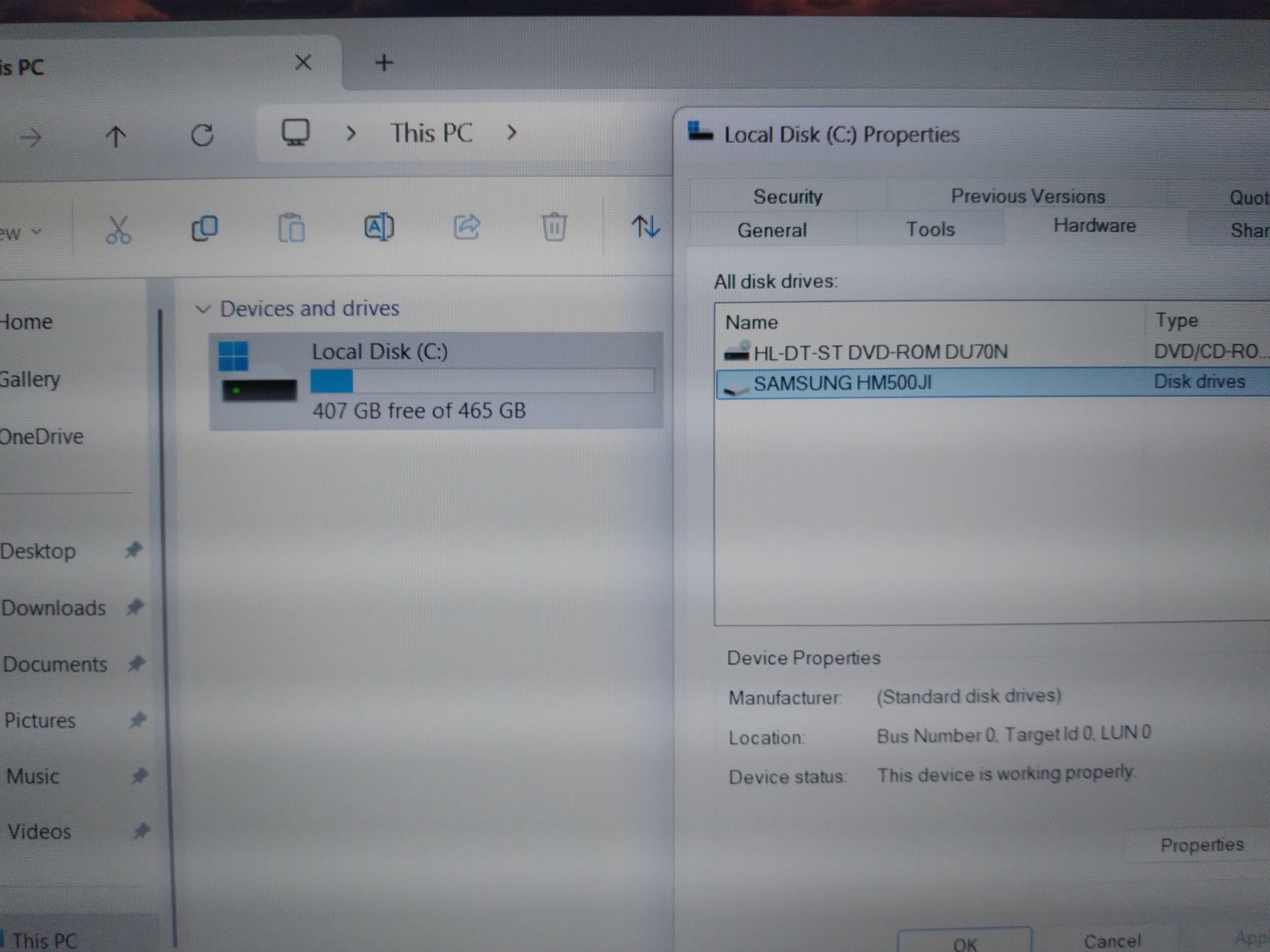
Task: Open Pictures in the navigation pane
Action: point(40,720)
